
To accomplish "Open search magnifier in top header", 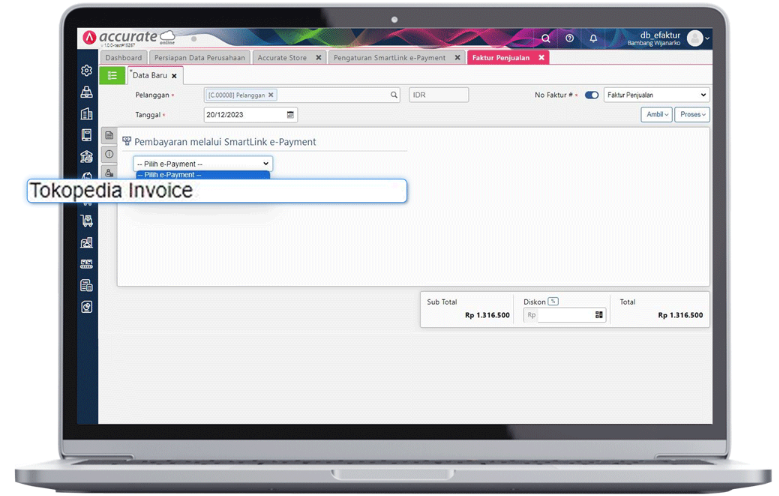I will coord(545,38).
